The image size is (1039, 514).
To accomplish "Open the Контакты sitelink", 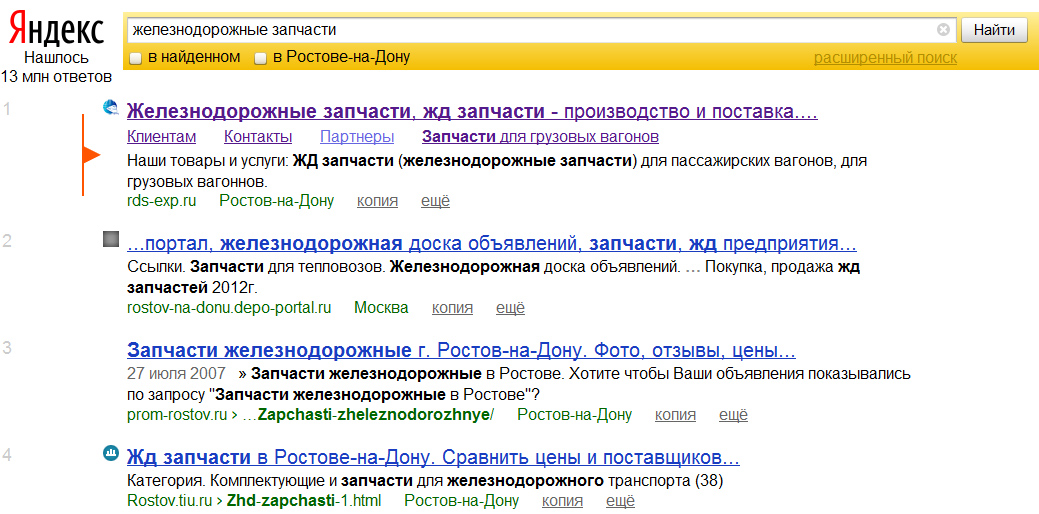I will point(258,137).
